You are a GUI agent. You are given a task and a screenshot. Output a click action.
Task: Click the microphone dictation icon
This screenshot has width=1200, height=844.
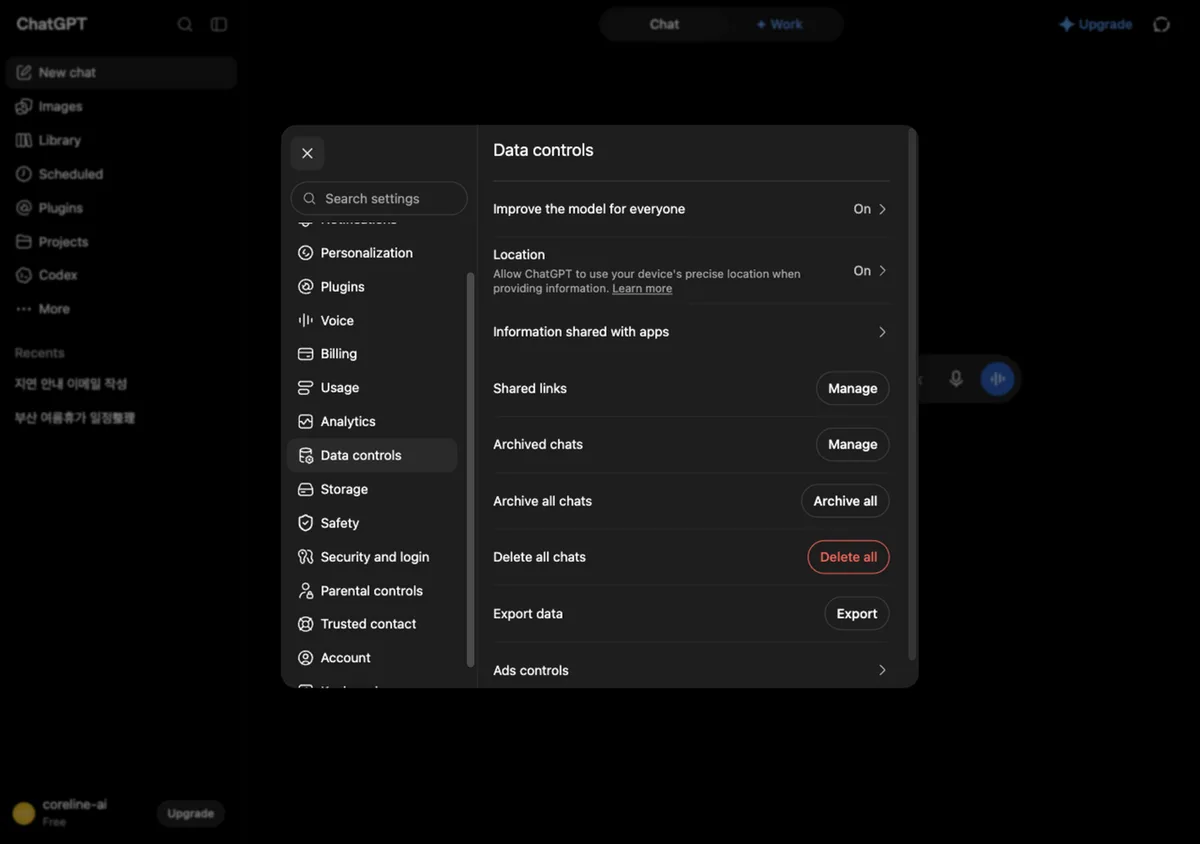coord(956,379)
